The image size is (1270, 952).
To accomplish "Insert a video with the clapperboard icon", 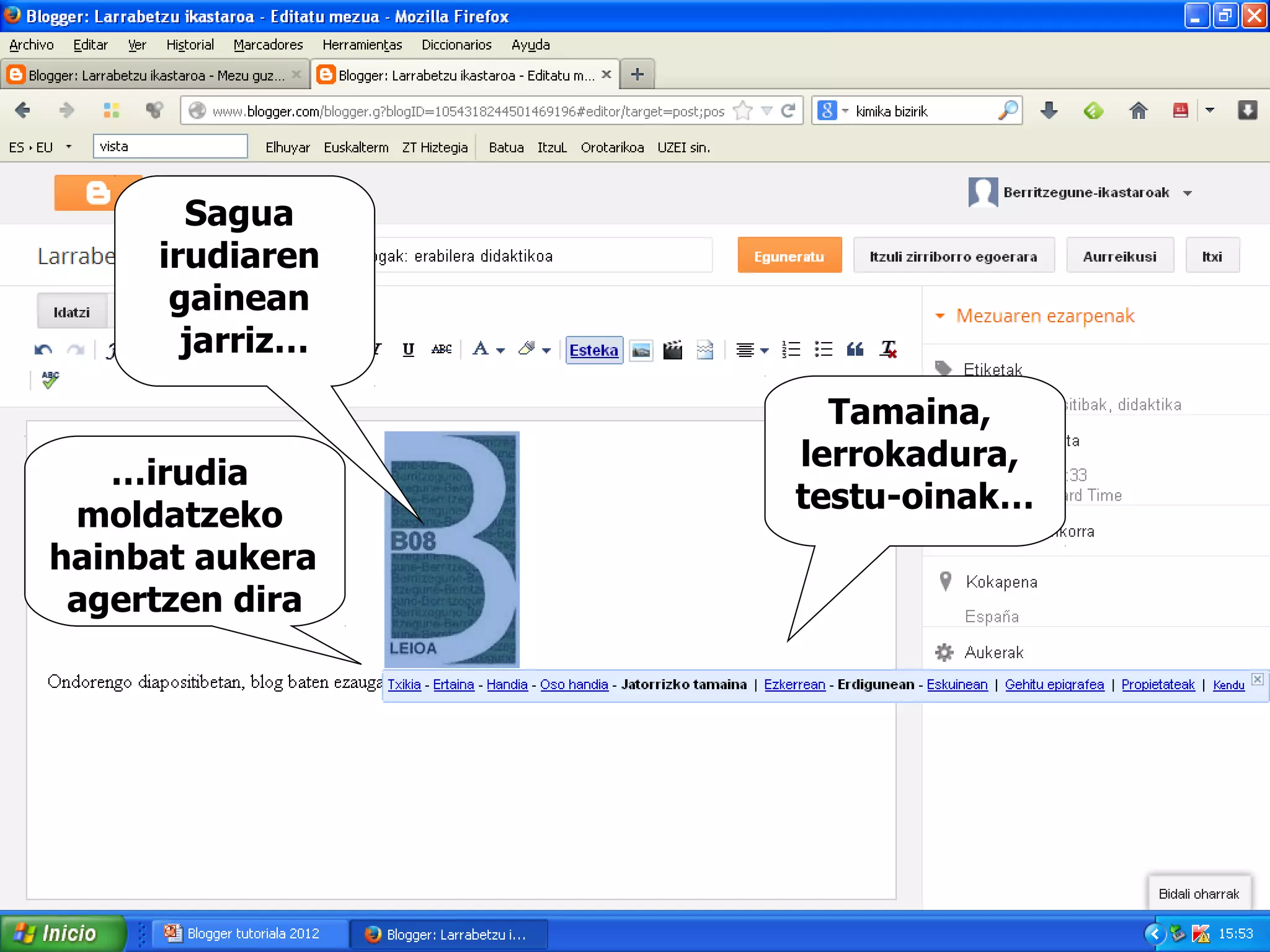I will (673, 350).
